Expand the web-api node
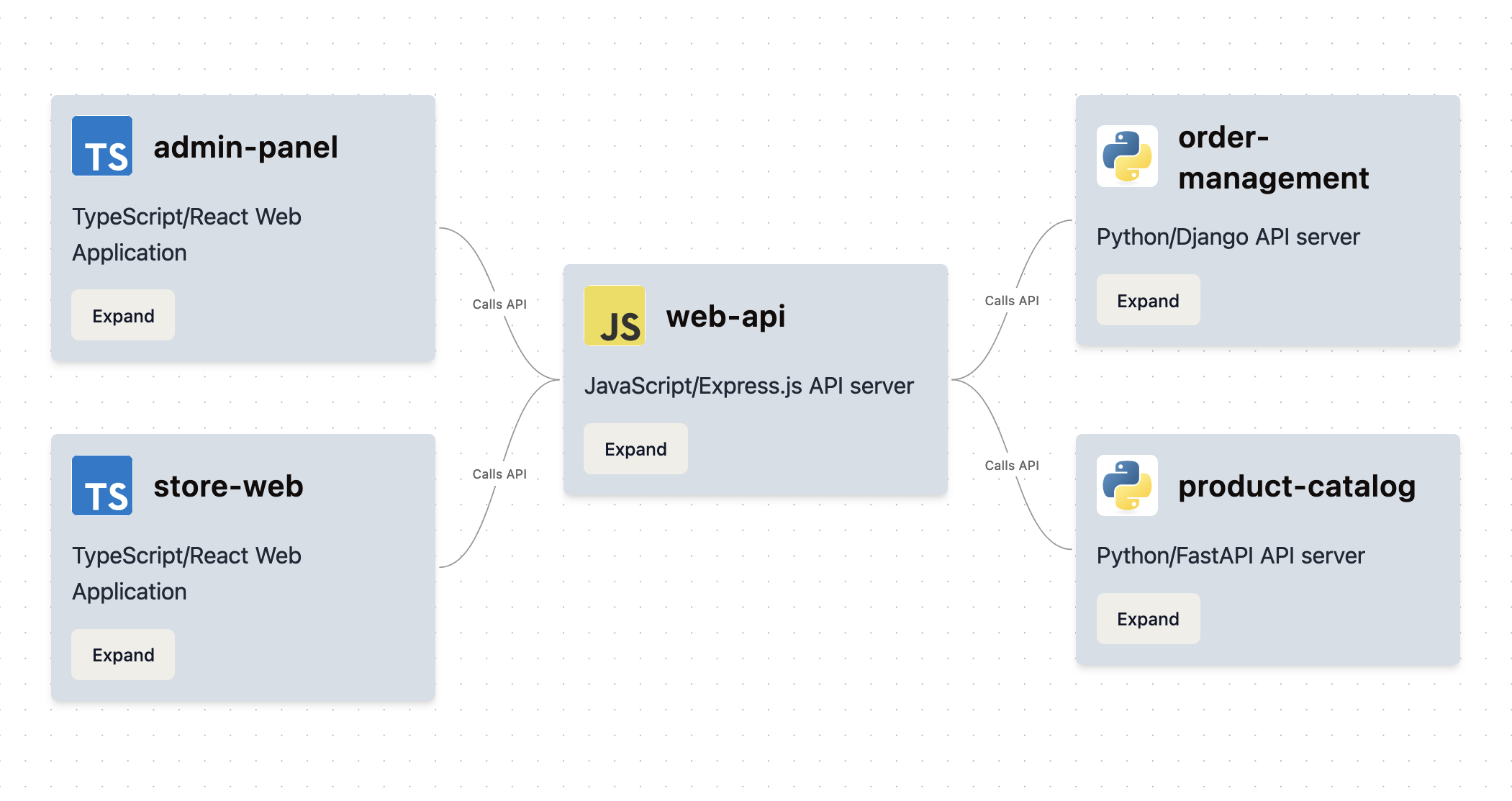1512x801 pixels. point(635,448)
